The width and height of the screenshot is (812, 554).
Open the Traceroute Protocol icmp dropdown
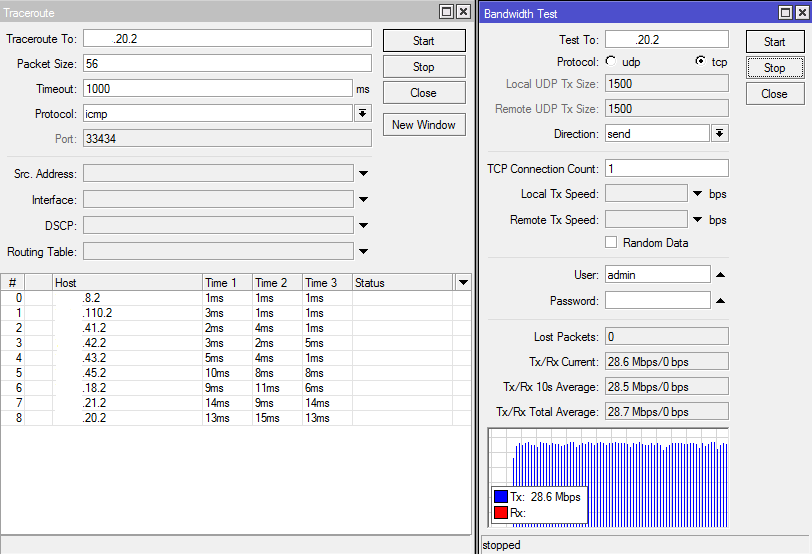pyautogui.click(x=363, y=113)
